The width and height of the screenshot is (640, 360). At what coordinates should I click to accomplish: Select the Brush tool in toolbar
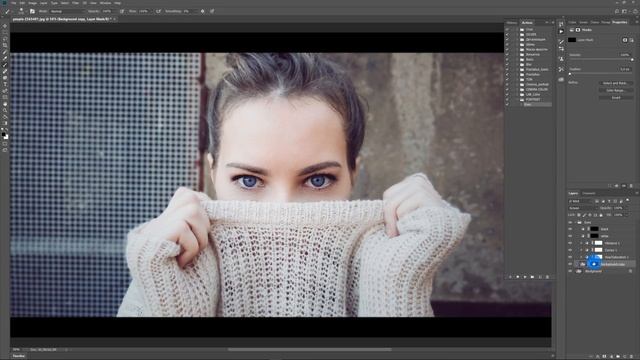[x=5, y=65]
